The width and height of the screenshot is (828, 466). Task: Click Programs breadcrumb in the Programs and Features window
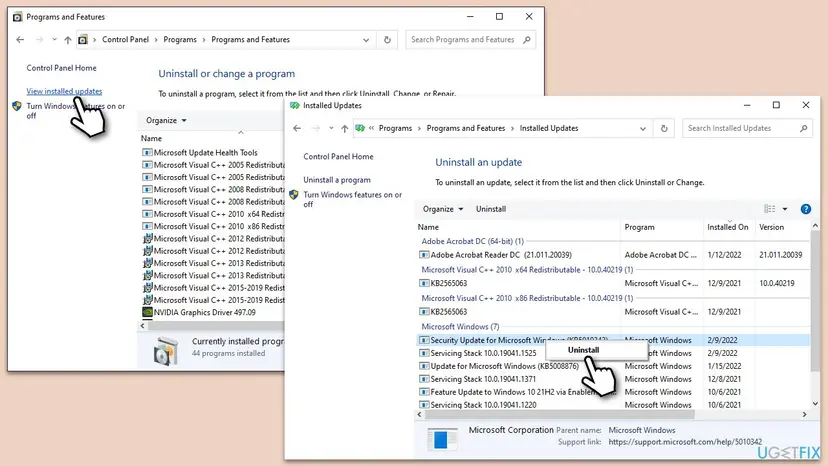point(180,40)
